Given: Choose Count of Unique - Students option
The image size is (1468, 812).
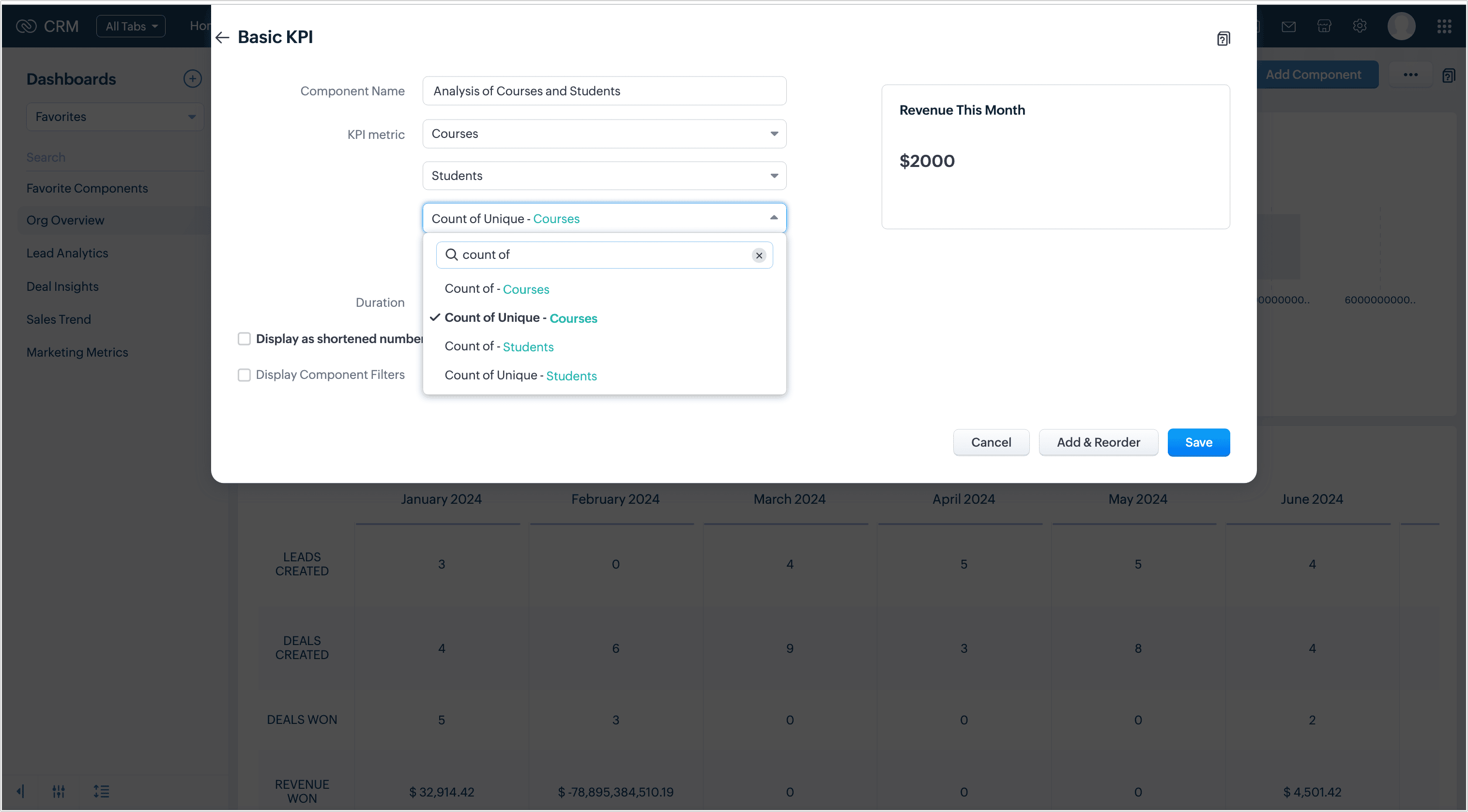Looking at the screenshot, I should [x=520, y=375].
